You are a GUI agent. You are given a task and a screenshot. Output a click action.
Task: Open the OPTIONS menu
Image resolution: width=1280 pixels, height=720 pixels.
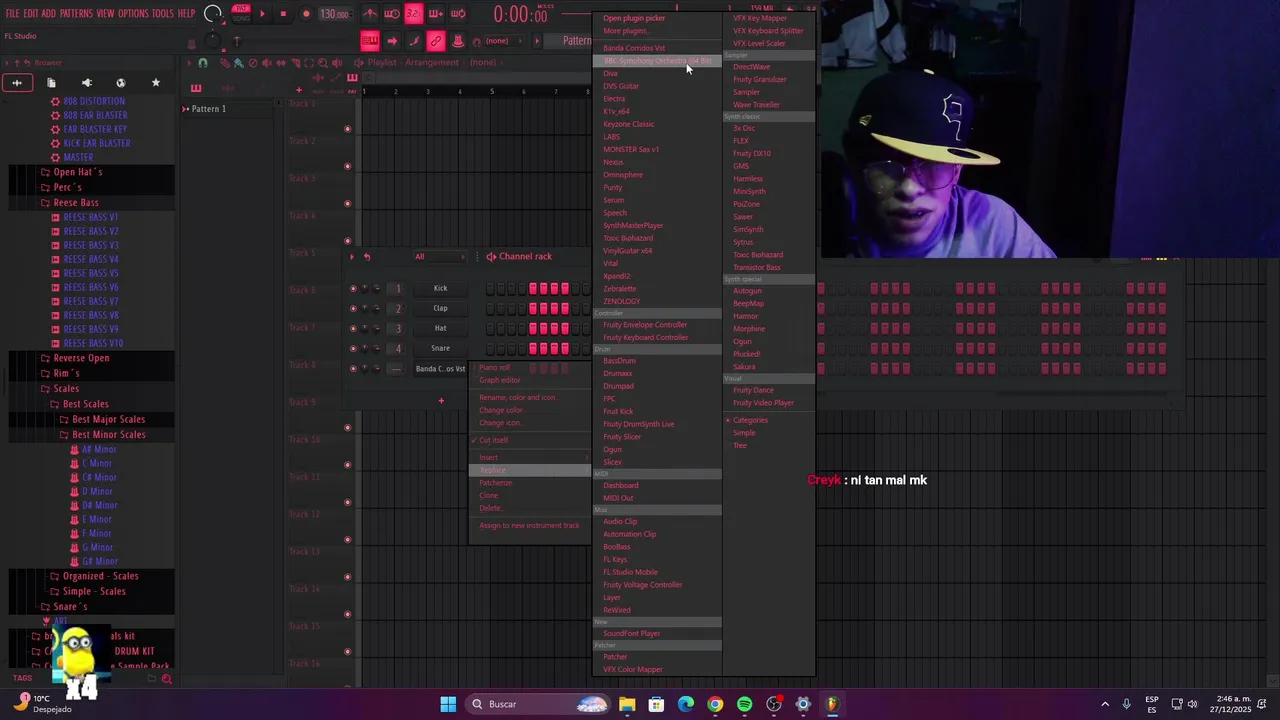pos(133,14)
